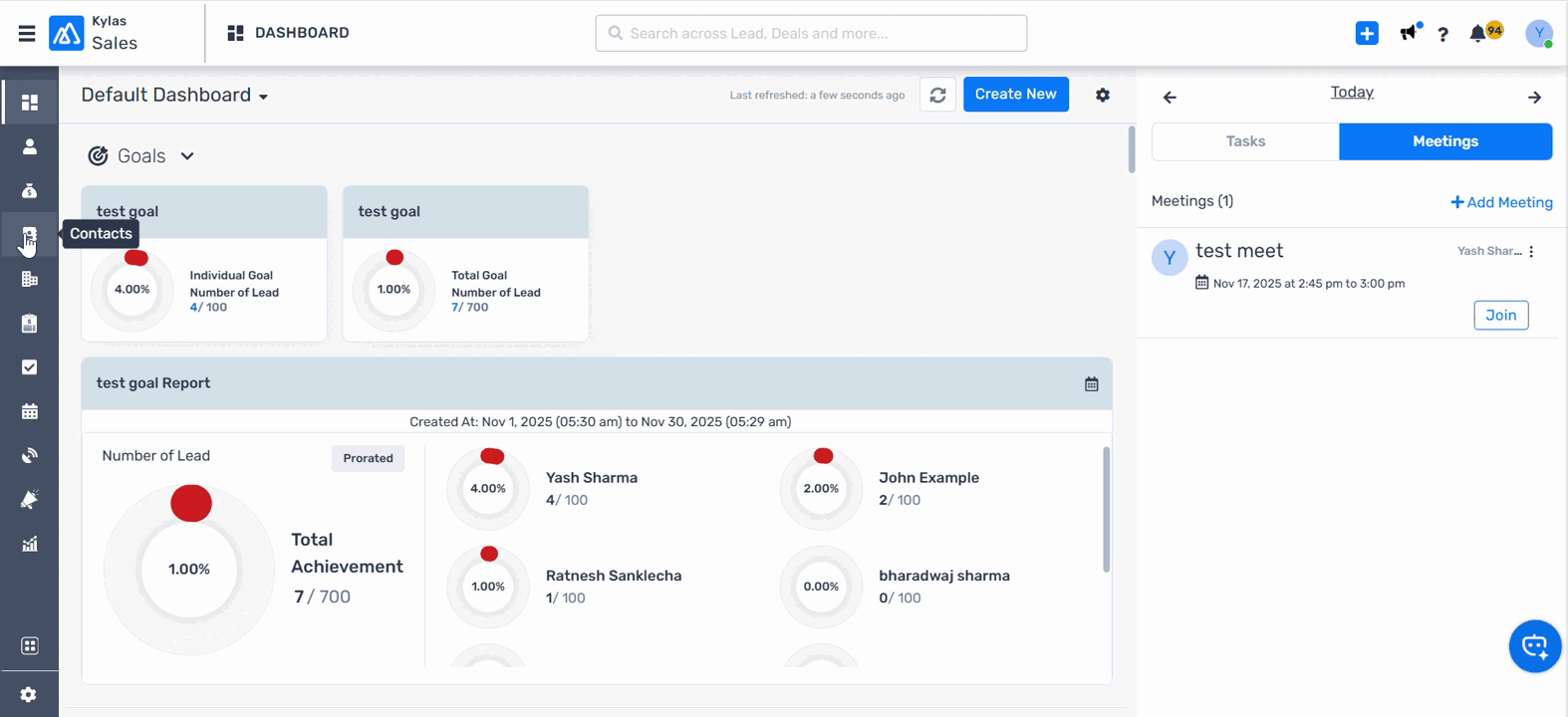Open the Reports chart icon in sidebar
Viewport: 1568px width, 717px height.
29,544
